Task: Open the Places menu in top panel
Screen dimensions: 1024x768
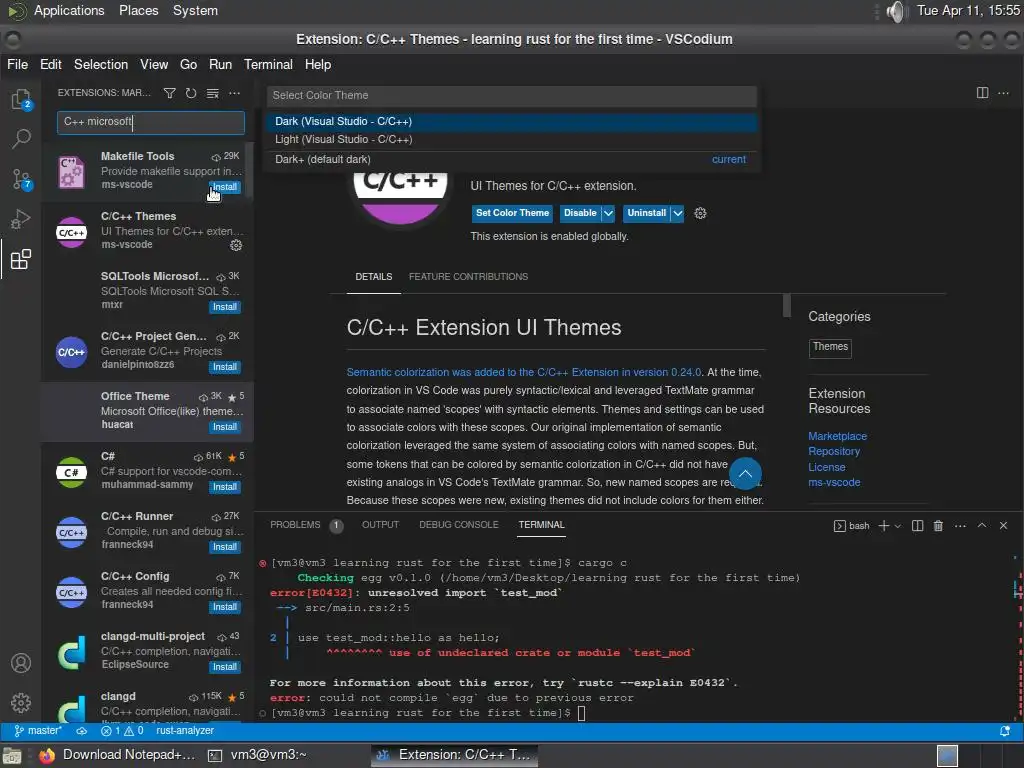Action: tap(138, 11)
